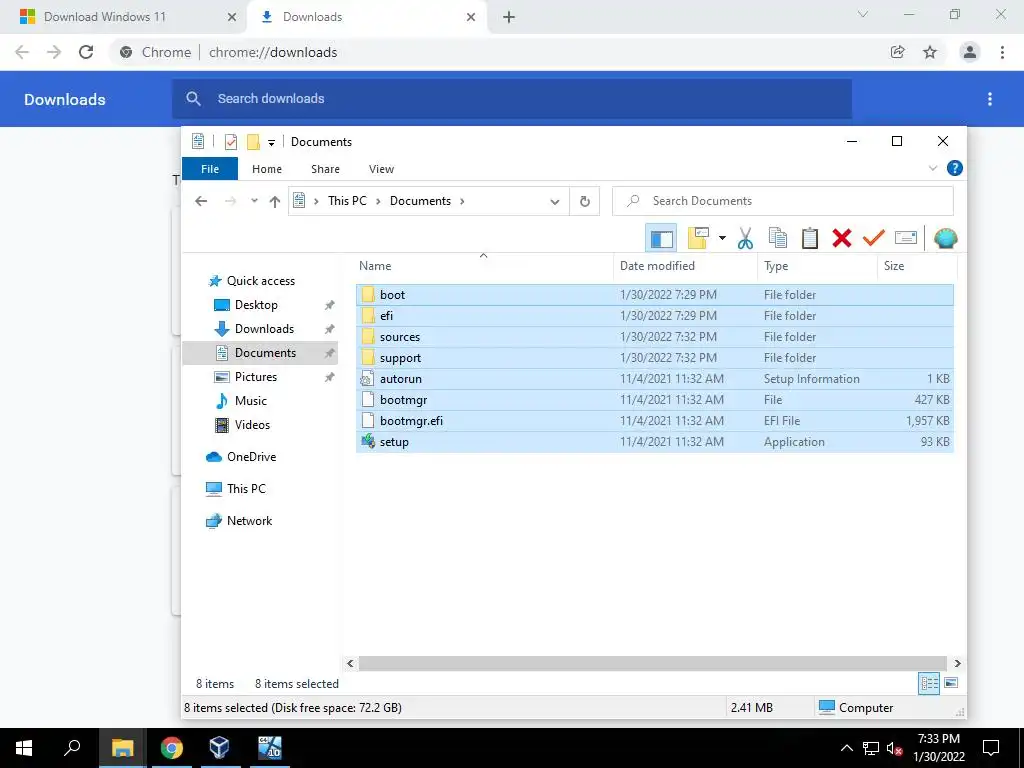Image resolution: width=1024 pixels, height=768 pixels.
Task: Open Windows Start menu
Action: pyautogui.click(x=24, y=748)
